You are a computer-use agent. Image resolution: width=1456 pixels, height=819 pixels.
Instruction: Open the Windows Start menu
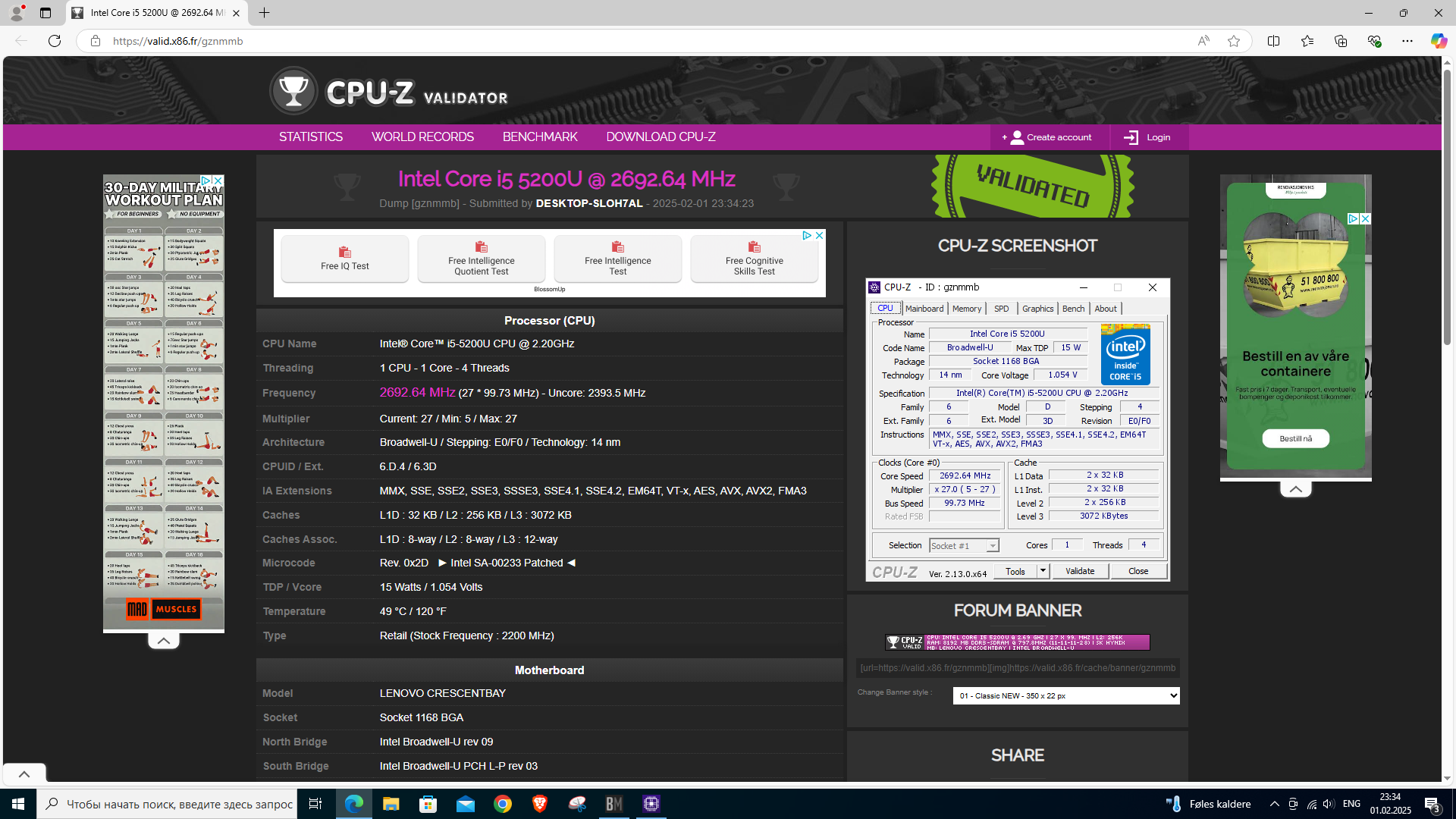click(x=18, y=804)
